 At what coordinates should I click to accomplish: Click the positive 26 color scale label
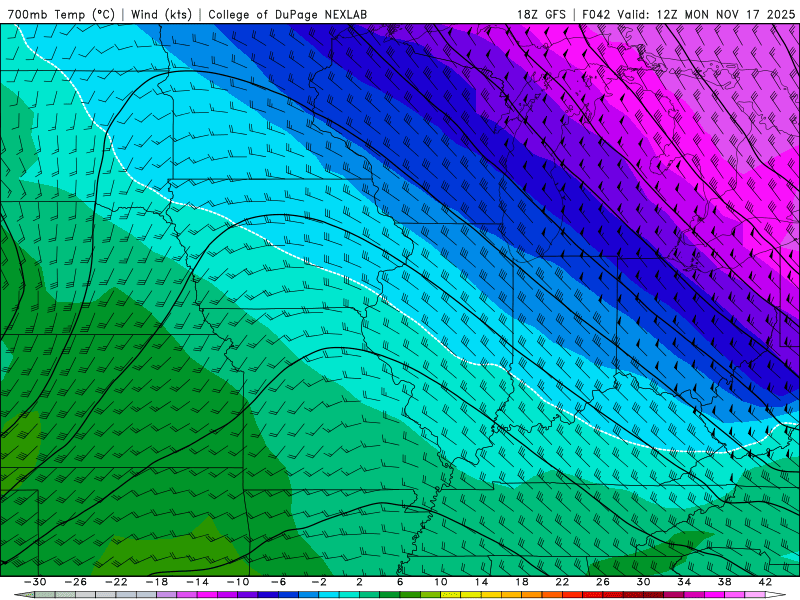click(x=603, y=582)
